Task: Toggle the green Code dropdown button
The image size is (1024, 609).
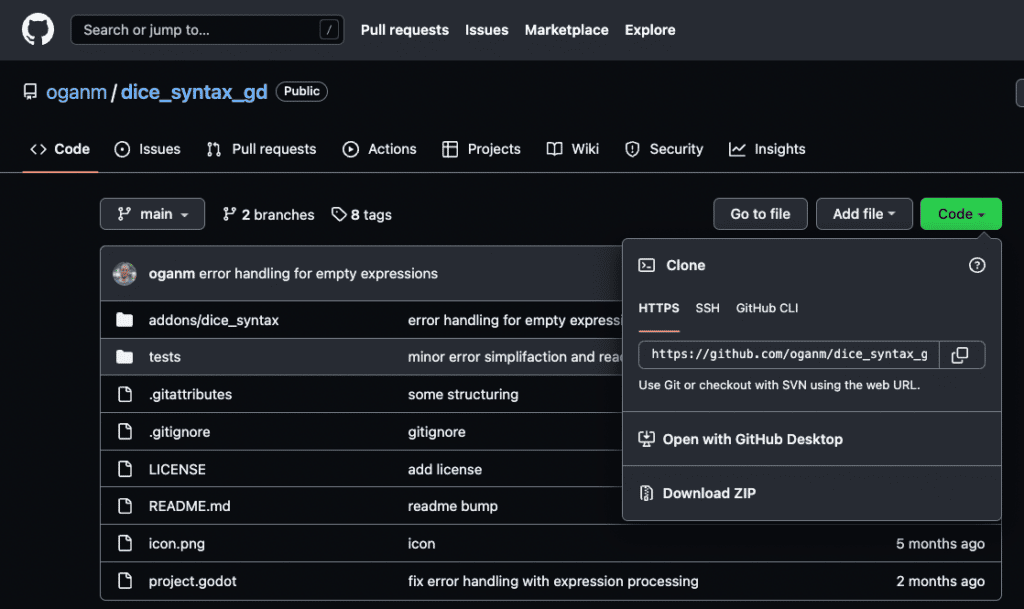Action: [x=961, y=214]
